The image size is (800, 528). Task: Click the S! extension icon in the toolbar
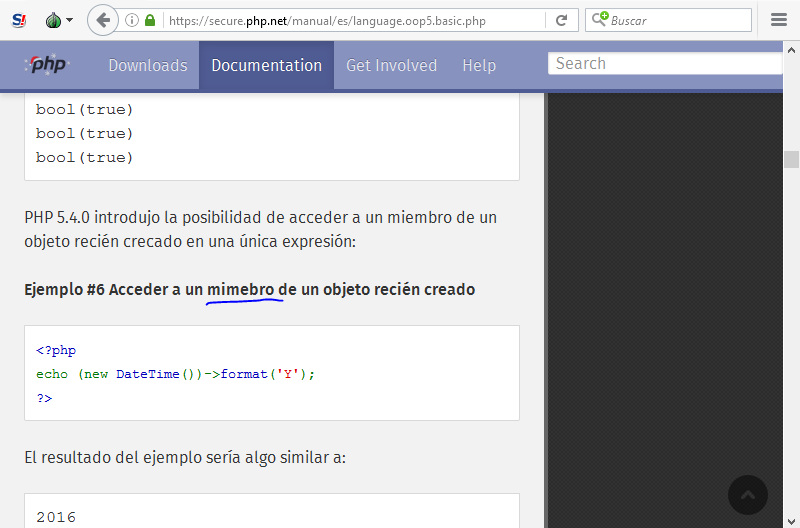click(x=18, y=20)
